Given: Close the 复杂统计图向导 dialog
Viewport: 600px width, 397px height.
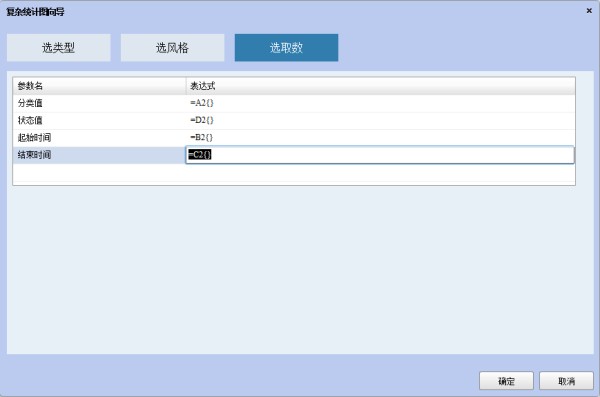Looking at the screenshot, I should (x=589, y=11).
